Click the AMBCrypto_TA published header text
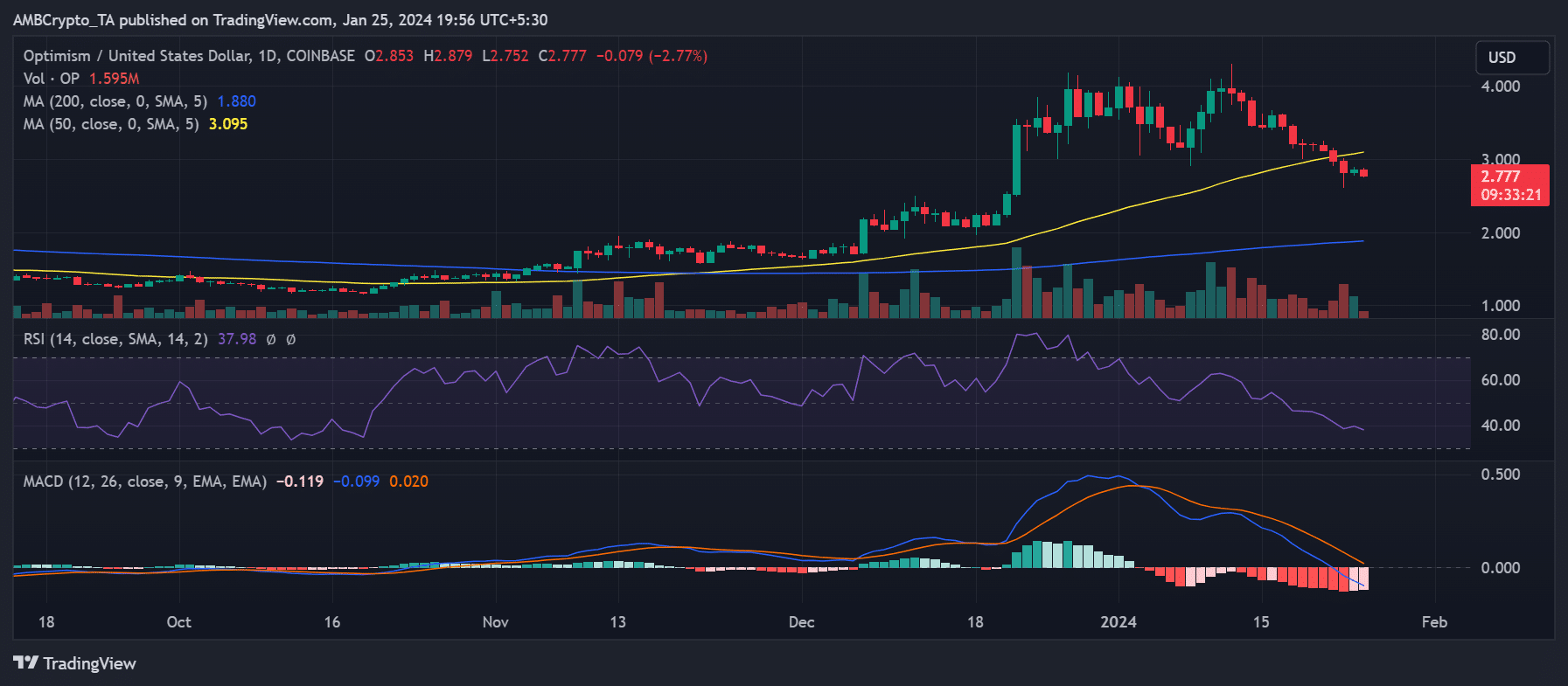 tap(280, 20)
